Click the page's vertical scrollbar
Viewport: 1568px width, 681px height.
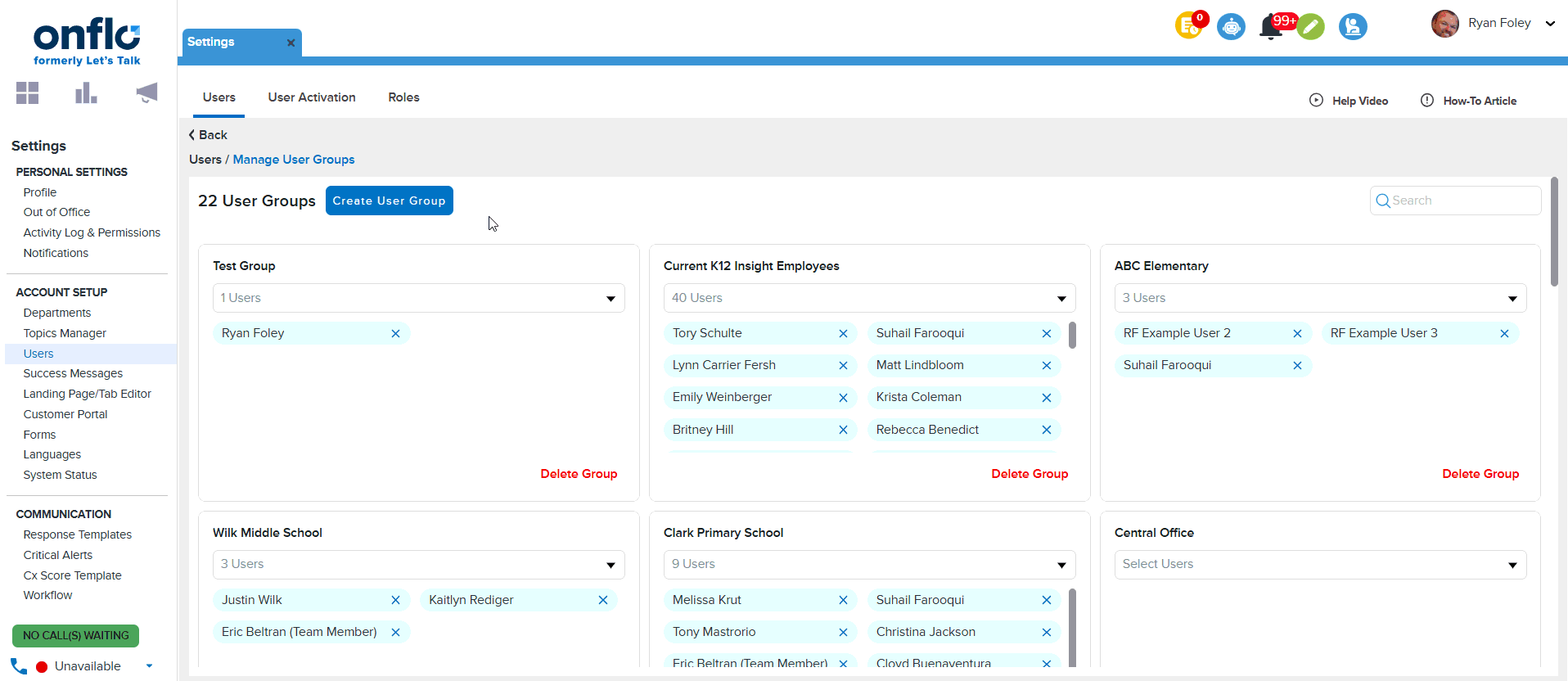(x=1554, y=232)
